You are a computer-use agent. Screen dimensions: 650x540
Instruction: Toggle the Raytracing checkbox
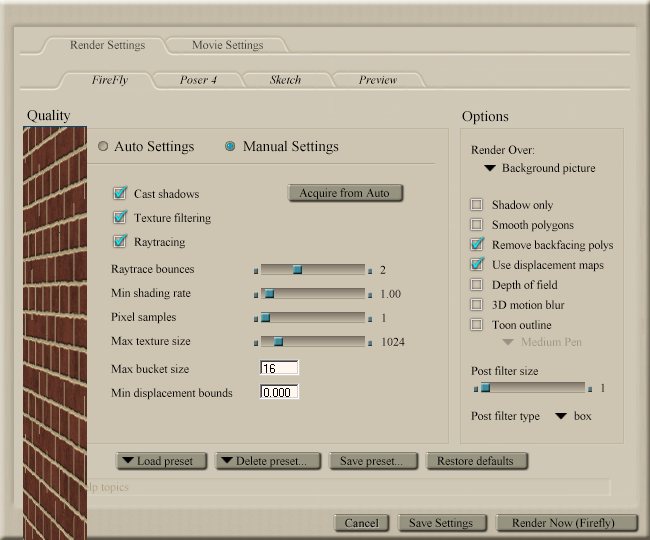[x=121, y=242]
